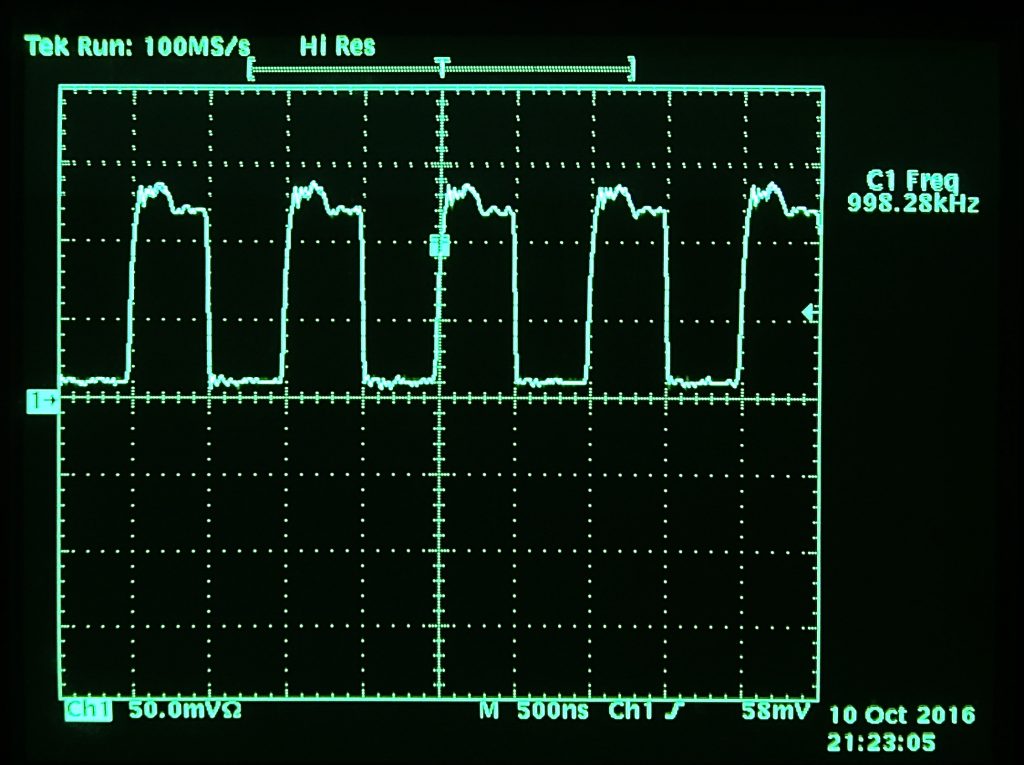The width and height of the screenshot is (1024, 765).
Task: Select the C1 Freq measurement label
Action: pos(911,181)
